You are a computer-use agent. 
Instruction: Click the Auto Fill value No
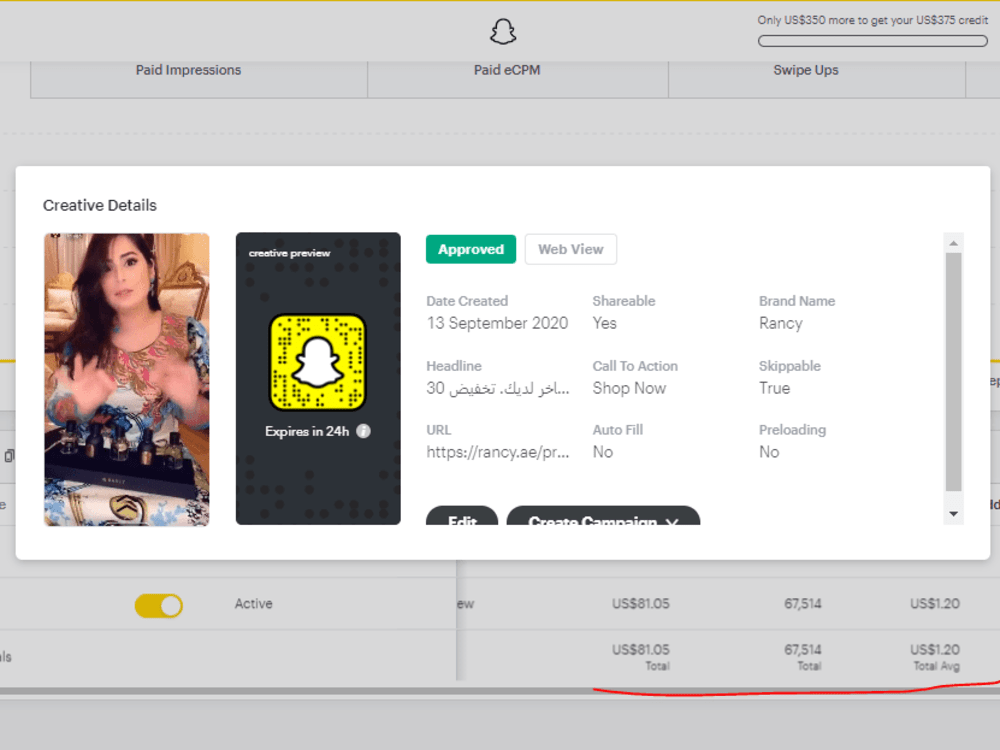[603, 452]
